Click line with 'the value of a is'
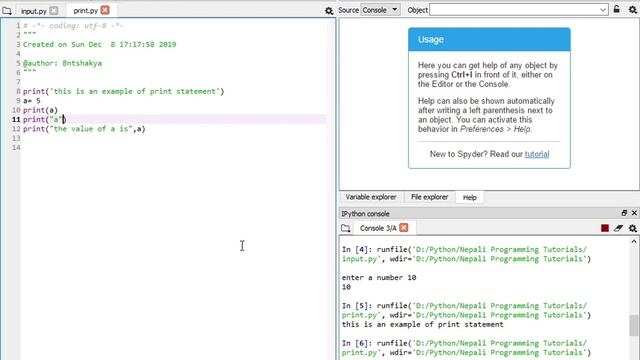640x360 pixels. (x=84, y=129)
